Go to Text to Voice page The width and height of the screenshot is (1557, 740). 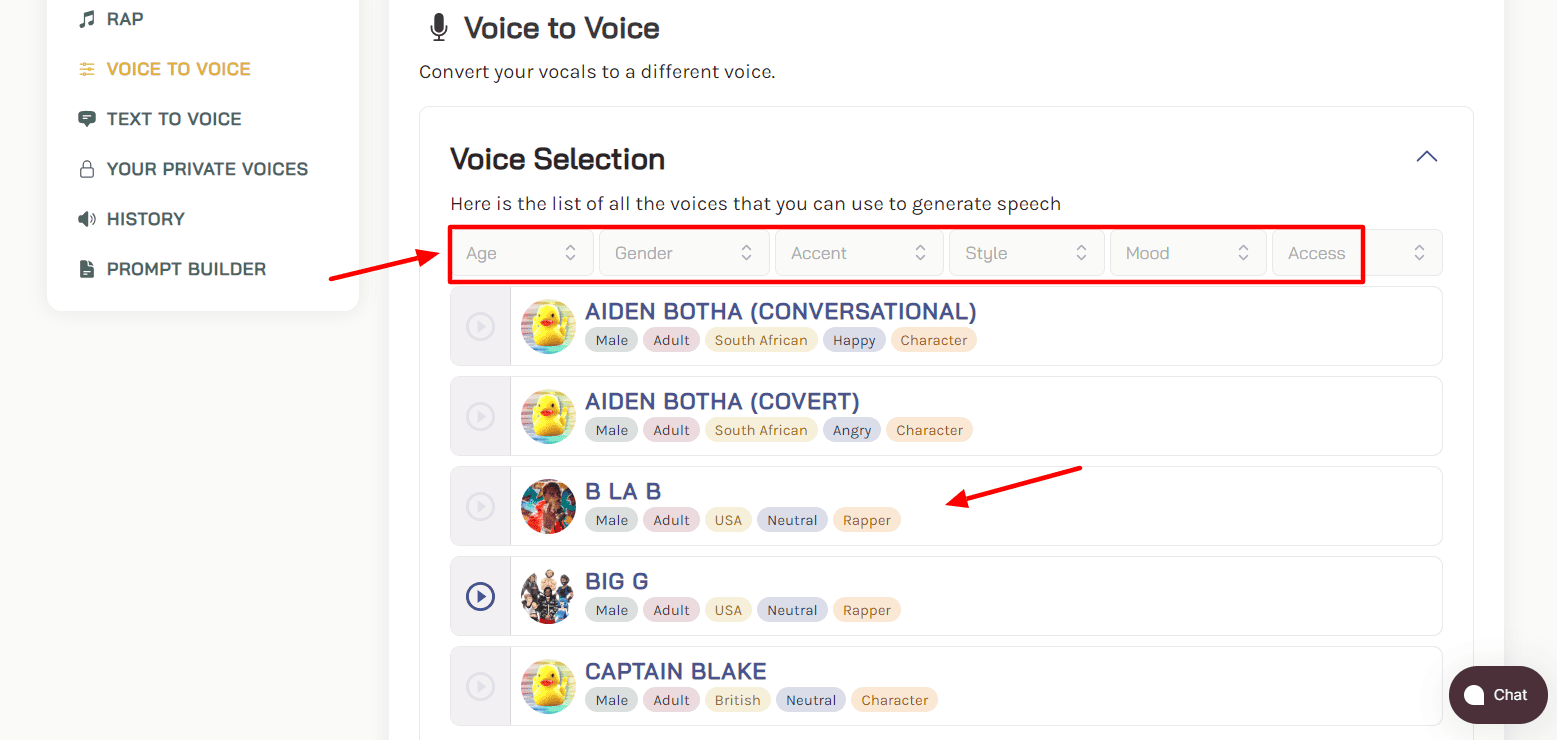tap(173, 119)
